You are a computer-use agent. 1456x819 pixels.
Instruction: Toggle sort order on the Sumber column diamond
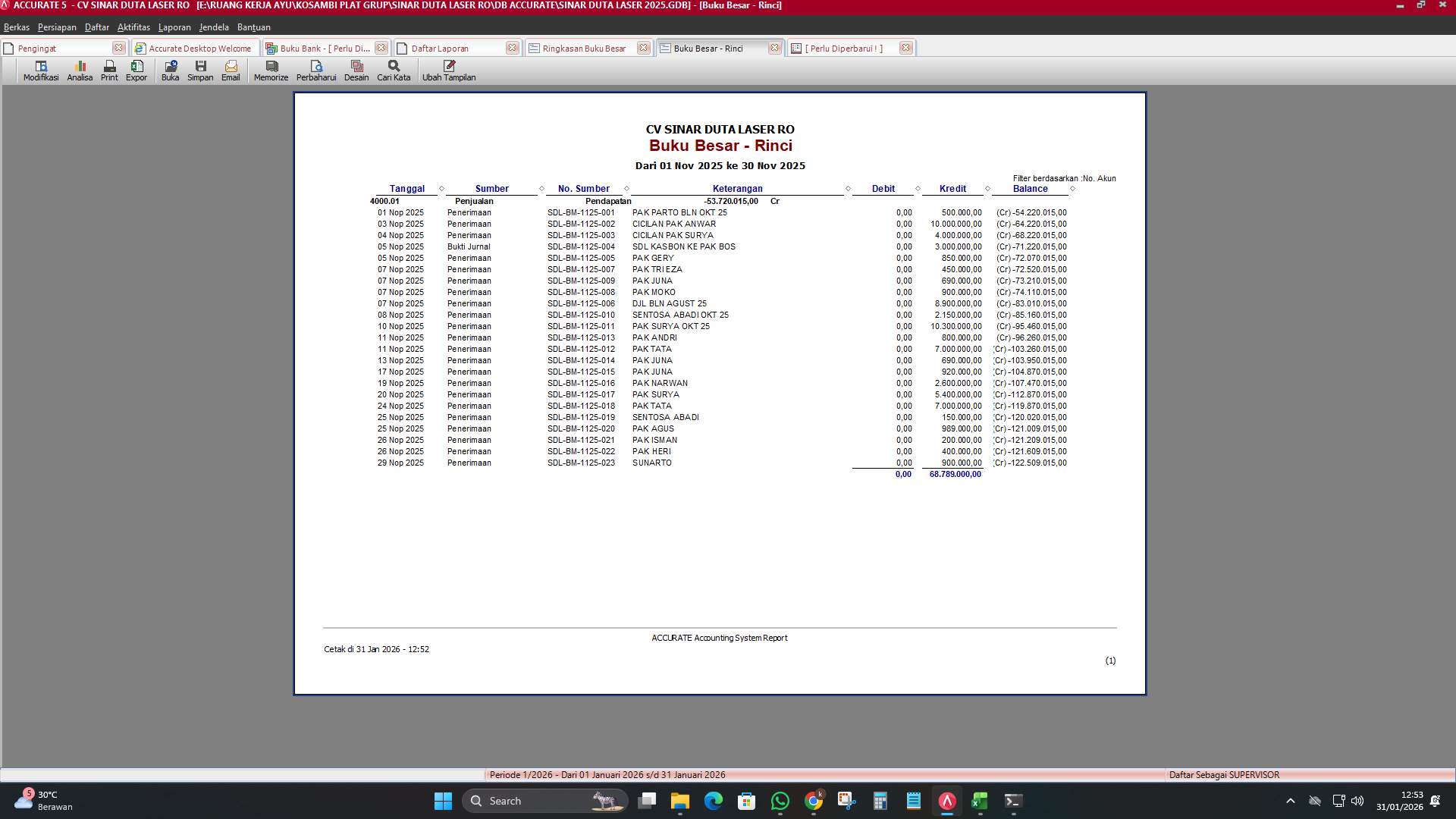[541, 188]
